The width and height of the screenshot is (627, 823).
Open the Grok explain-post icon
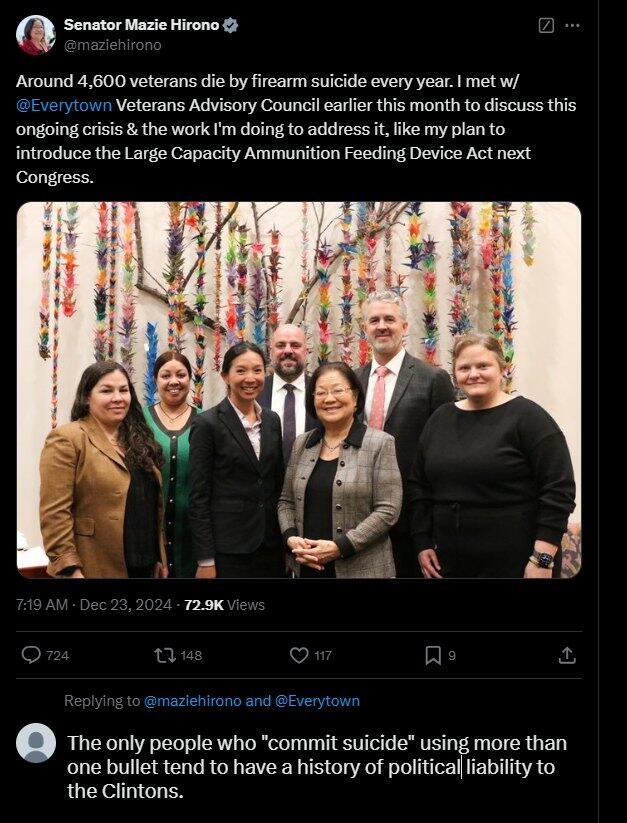546,25
